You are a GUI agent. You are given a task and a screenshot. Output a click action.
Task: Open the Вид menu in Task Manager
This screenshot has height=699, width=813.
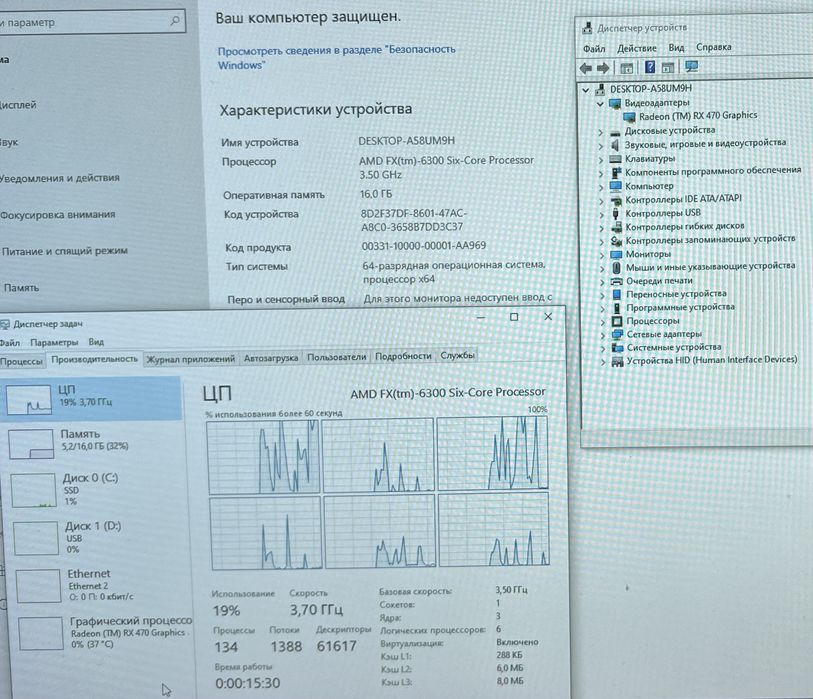coord(96,342)
